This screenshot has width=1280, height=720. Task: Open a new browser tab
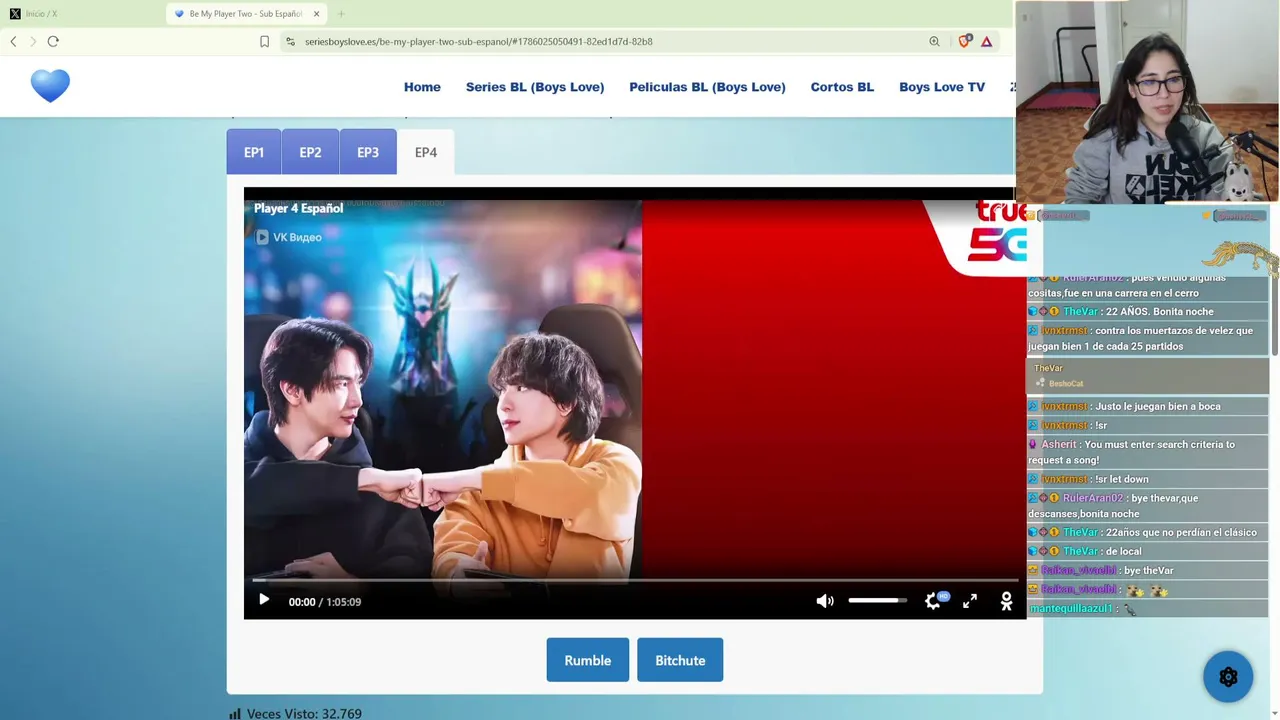click(x=341, y=14)
